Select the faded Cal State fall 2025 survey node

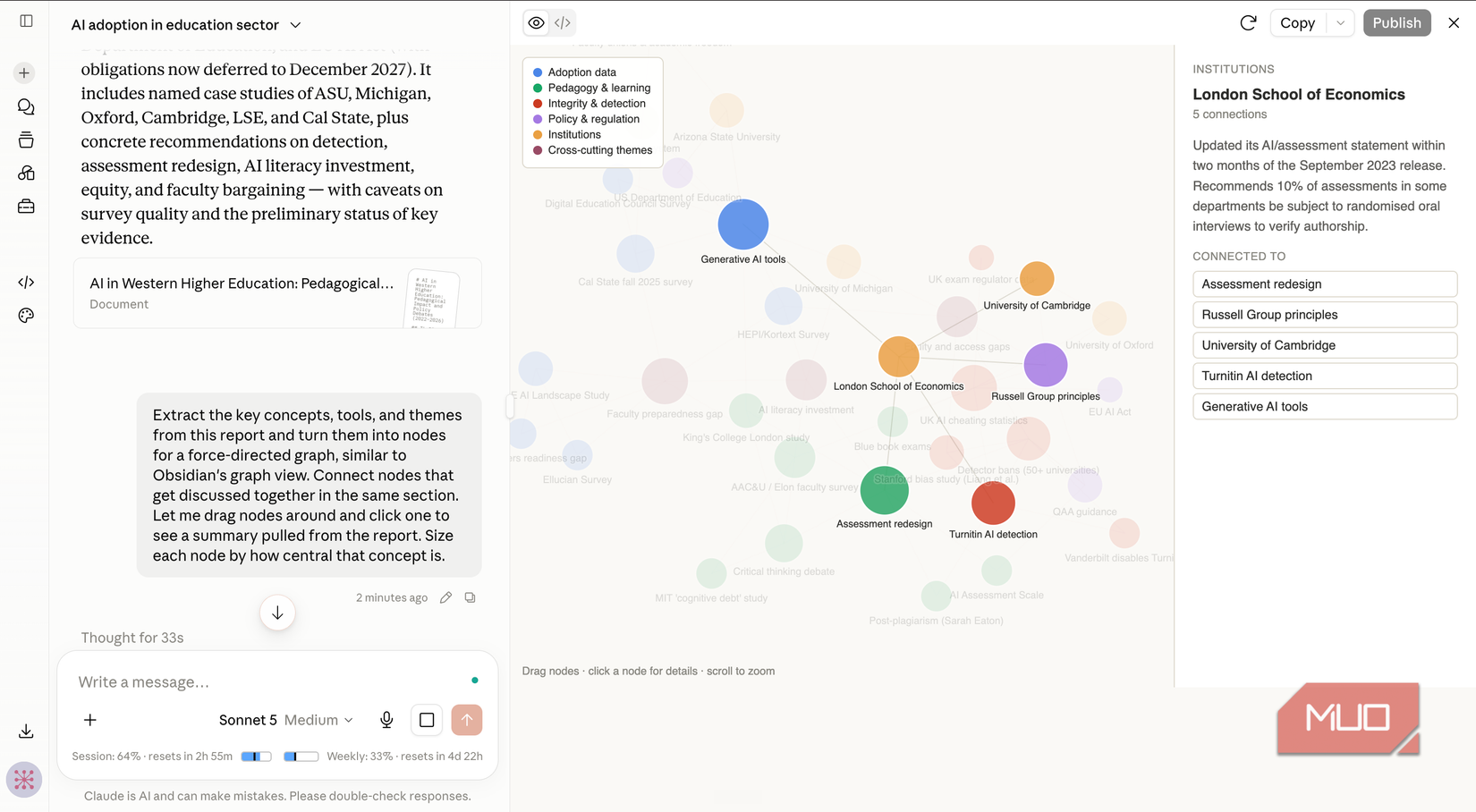coord(635,254)
